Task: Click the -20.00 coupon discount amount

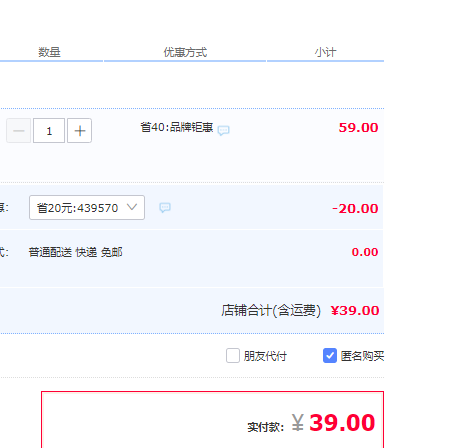Action: [x=355, y=209]
